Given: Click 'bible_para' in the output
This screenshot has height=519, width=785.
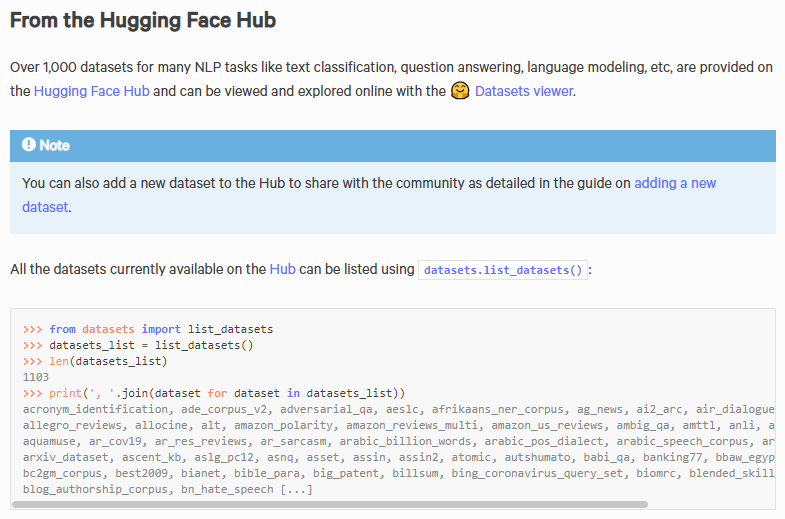Looking at the screenshot, I should 267,473.
